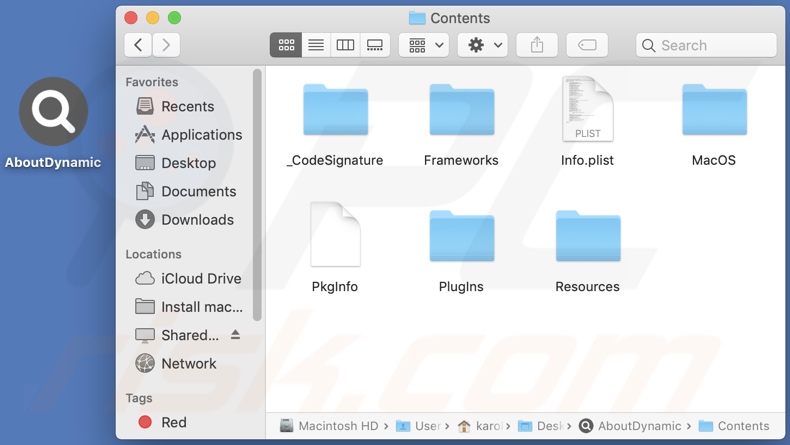Click the sidebar scrollbar

coord(257,195)
